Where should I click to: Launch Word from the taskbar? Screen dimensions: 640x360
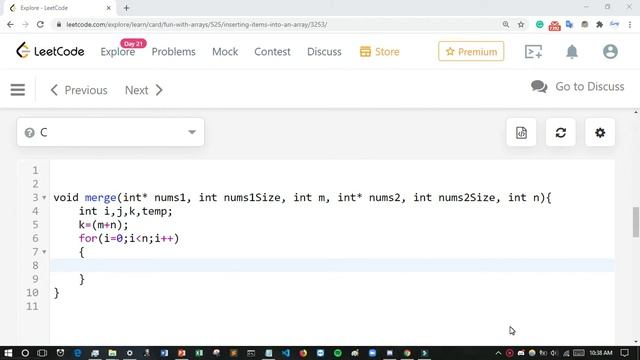[x=164, y=353]
